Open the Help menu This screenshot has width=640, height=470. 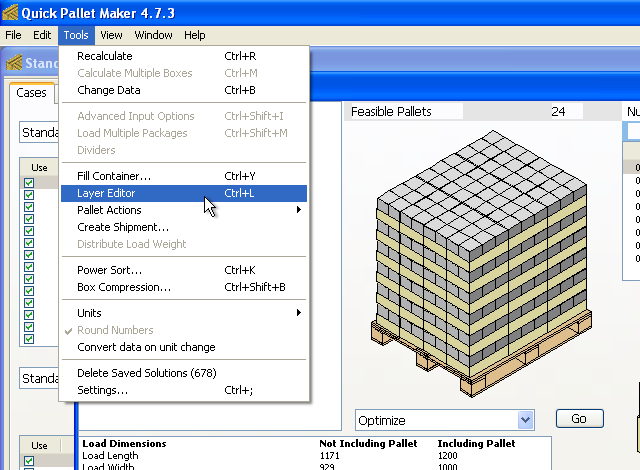pyautogui.click(x=195, y=35)
